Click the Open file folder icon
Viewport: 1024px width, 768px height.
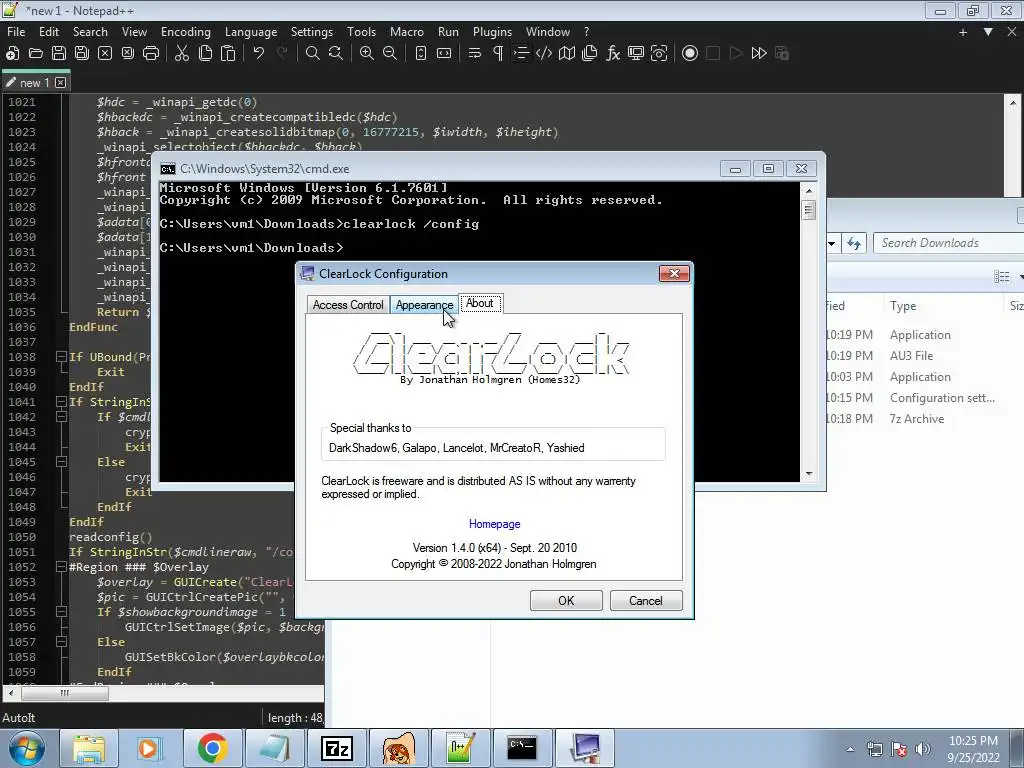[x=36, y=54]
